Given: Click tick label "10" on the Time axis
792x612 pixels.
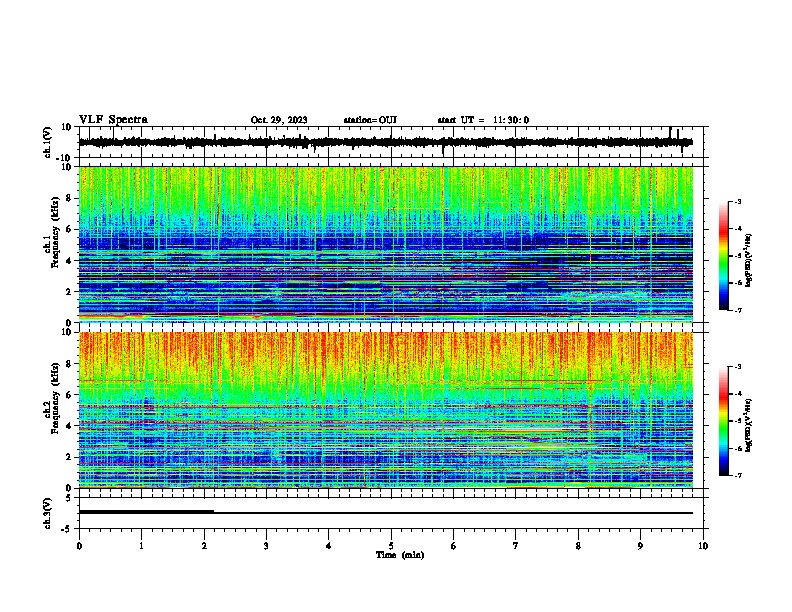Looking at the screenshot, I should (703, 546).
